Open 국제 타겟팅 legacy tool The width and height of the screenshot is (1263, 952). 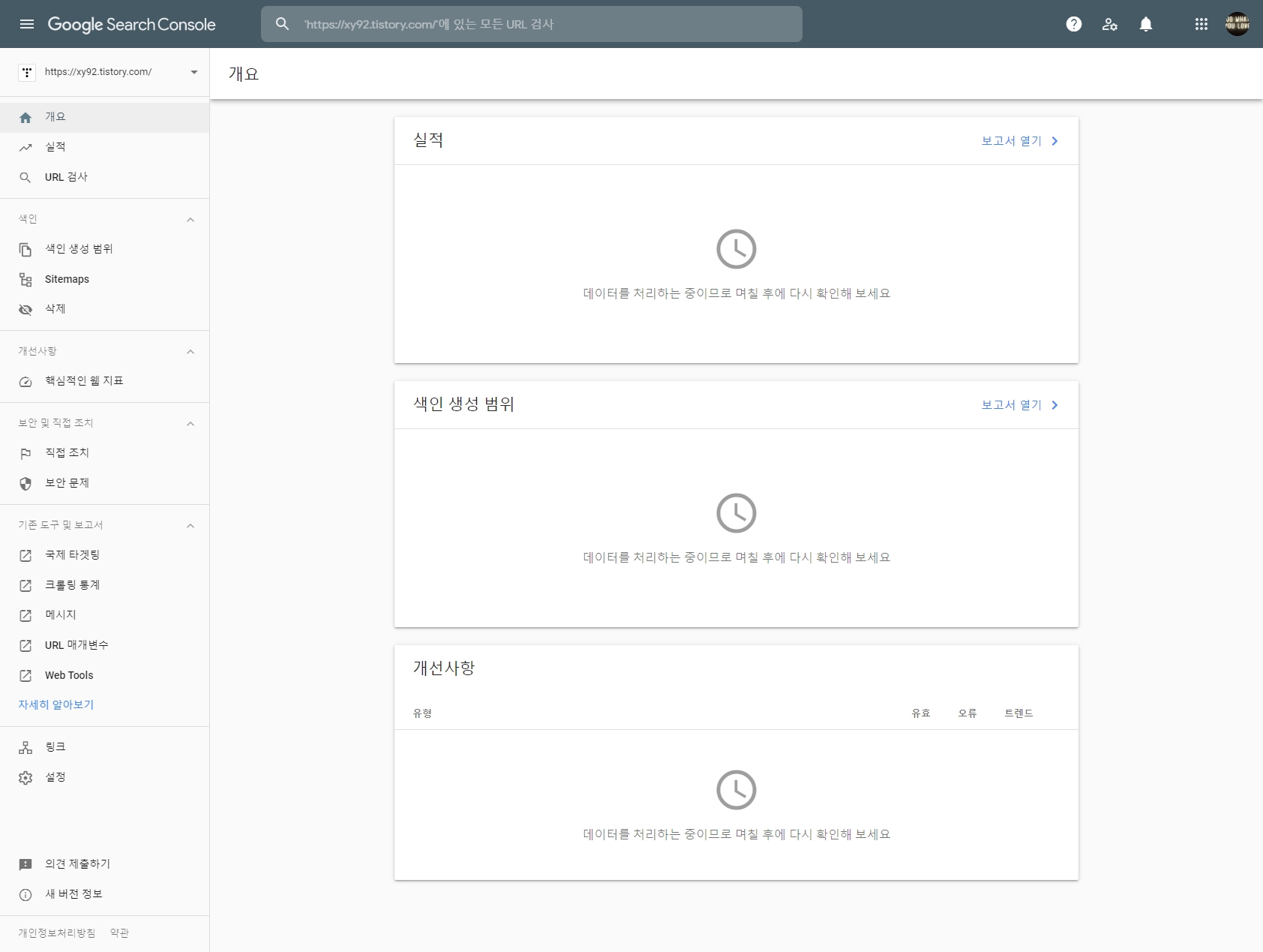click(104, 555)
